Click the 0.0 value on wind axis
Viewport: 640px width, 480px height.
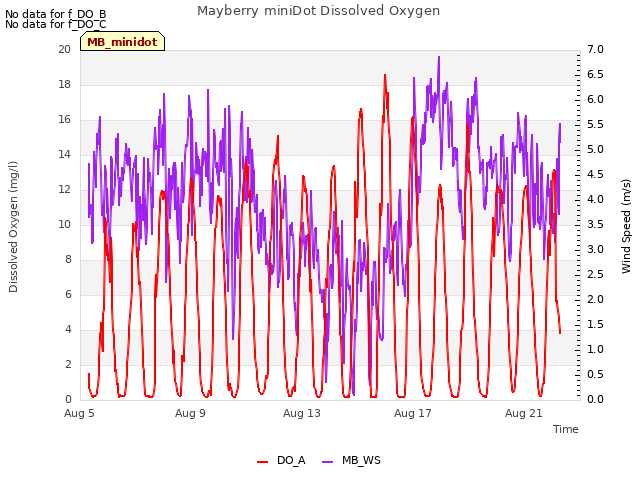(x=595, y=399)
